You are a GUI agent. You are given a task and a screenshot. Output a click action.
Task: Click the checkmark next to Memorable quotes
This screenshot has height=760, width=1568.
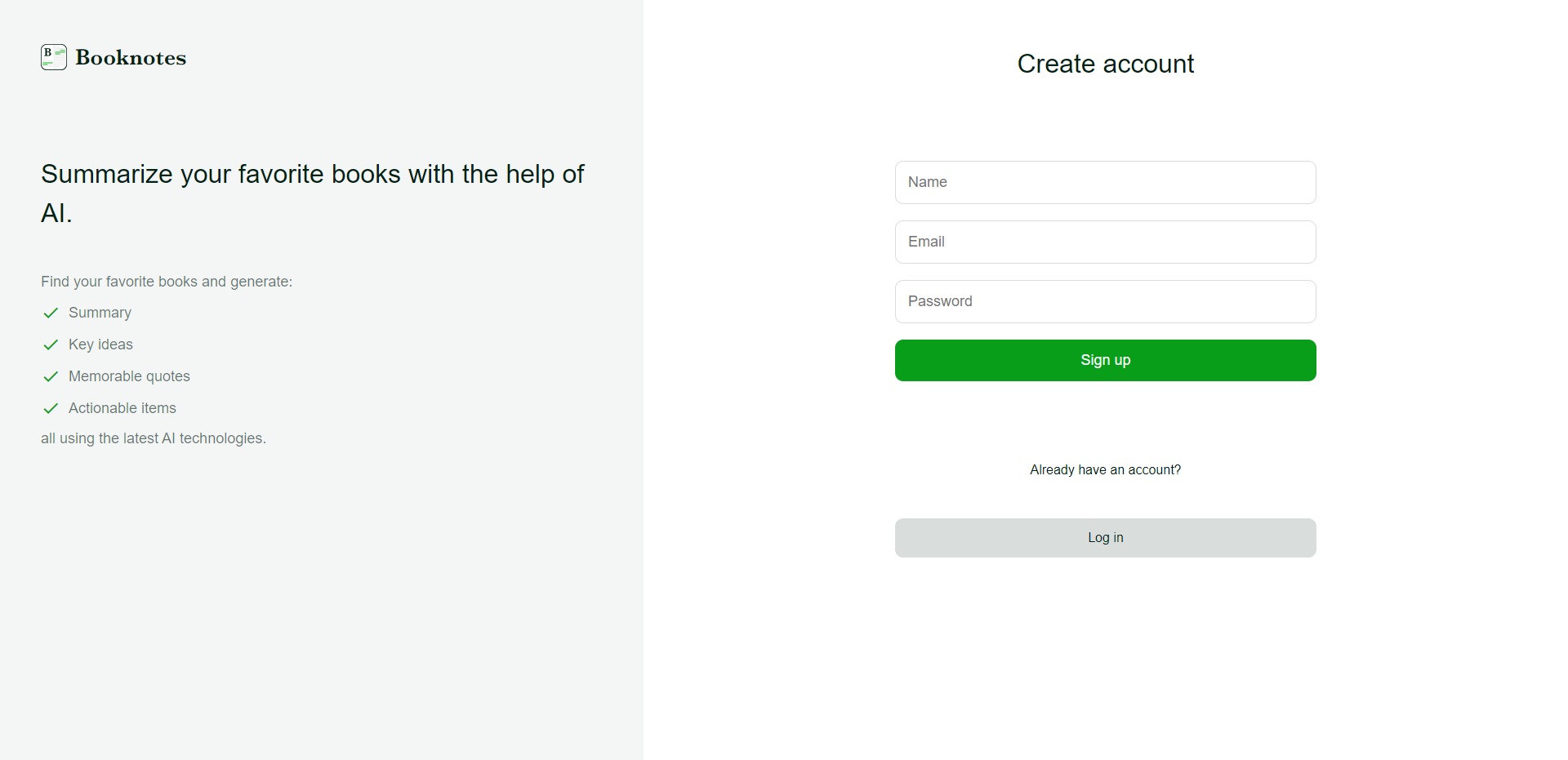(51, 376)
